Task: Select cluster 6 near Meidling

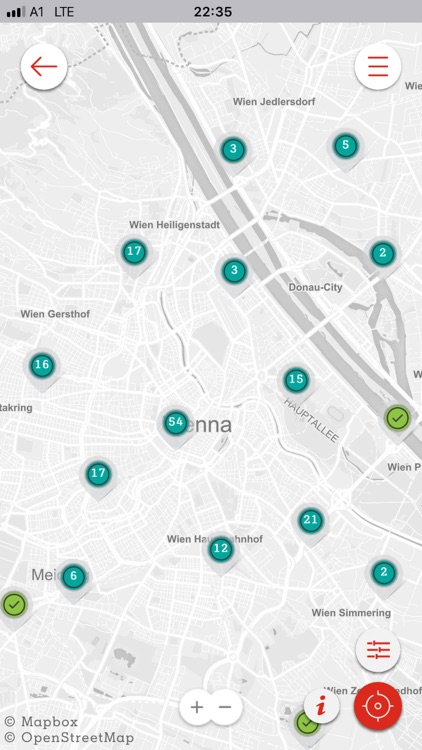Action: [73, 576]
